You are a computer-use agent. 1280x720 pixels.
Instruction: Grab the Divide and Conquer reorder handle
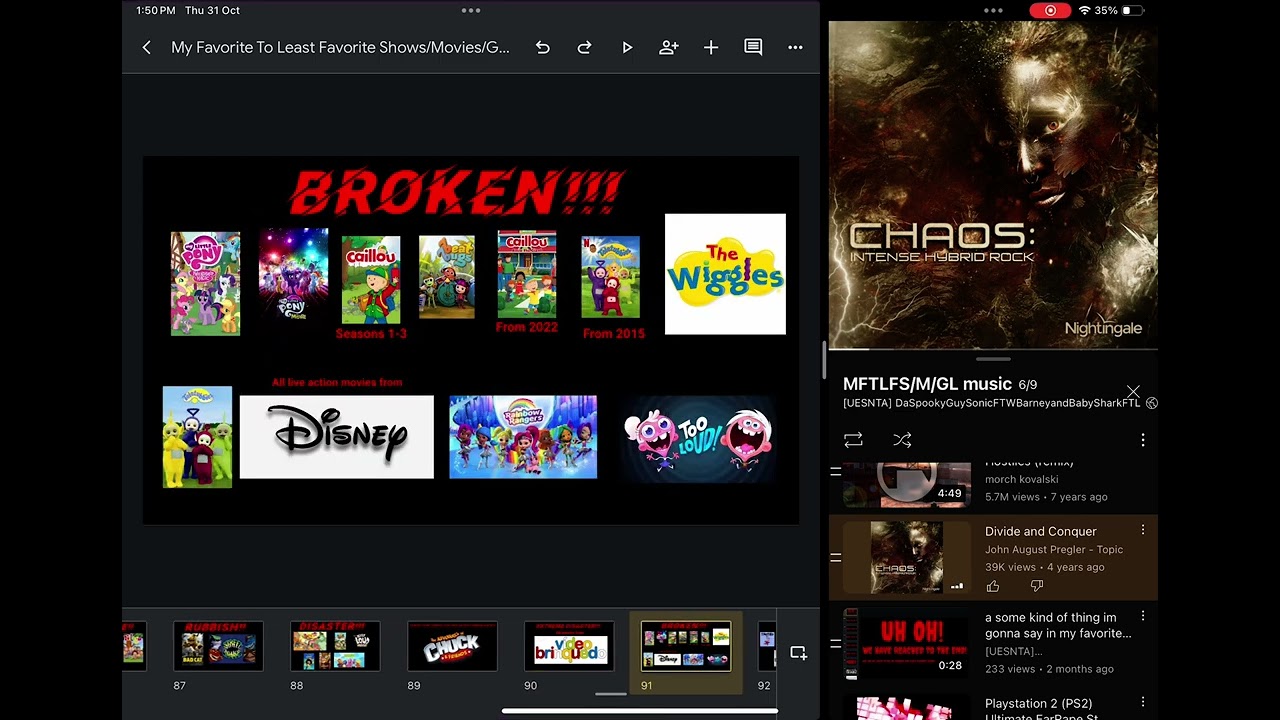pyautogui.click(x=835, y=558)
